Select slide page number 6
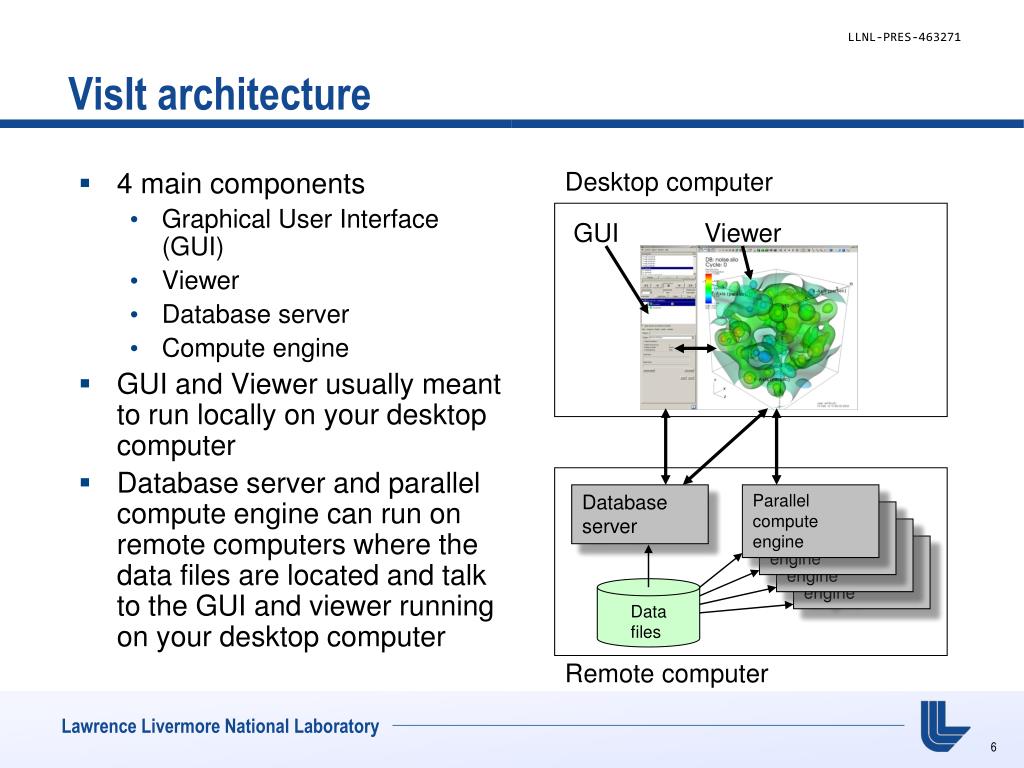This screenshot has width=1024, height=768. tap(993, 747)
